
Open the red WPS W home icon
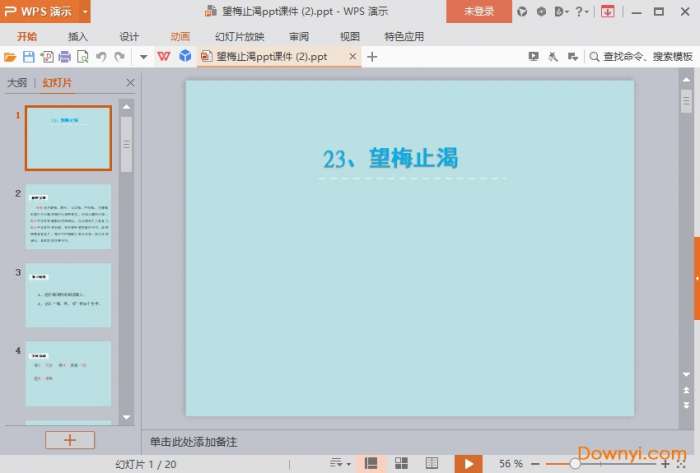[x=164, y=56]
